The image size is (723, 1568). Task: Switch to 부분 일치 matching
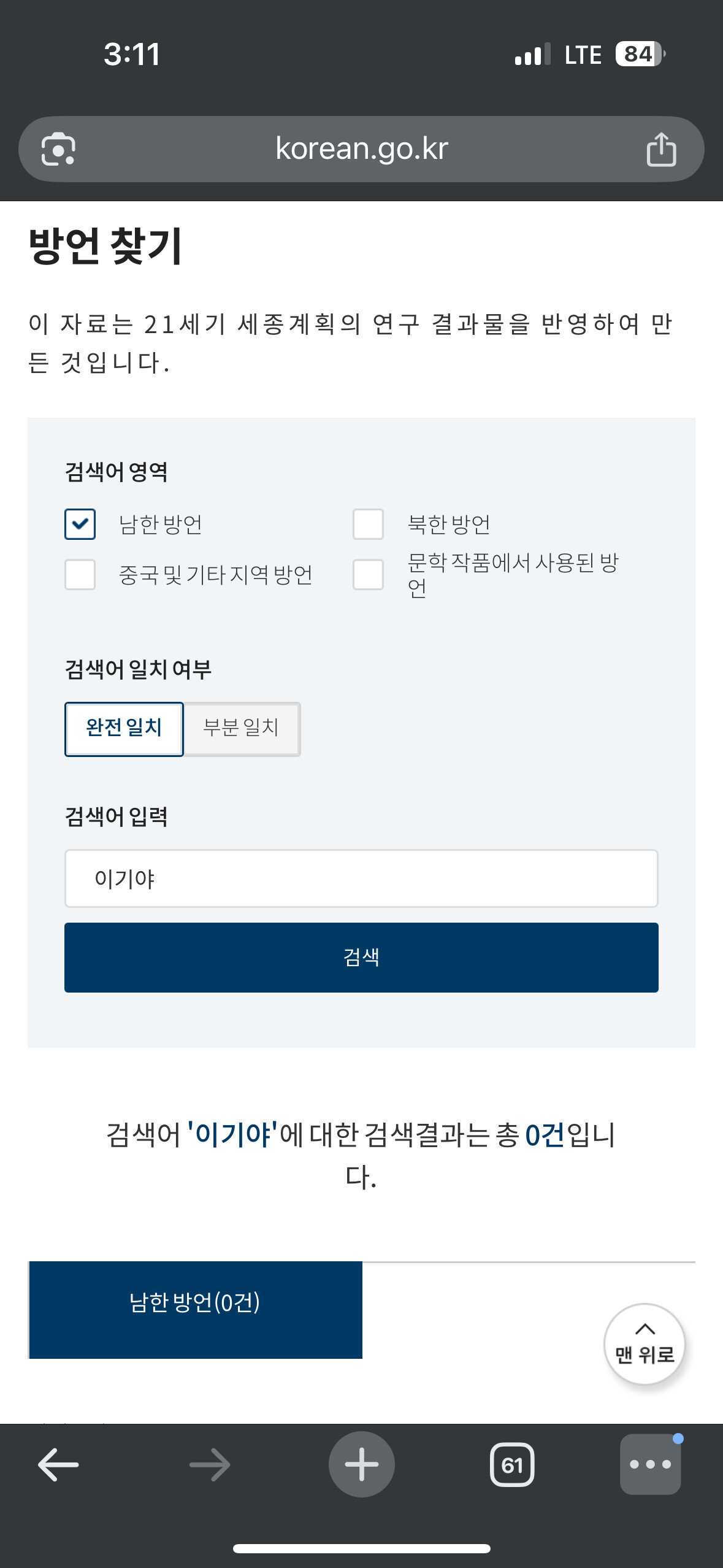point(242,729)
